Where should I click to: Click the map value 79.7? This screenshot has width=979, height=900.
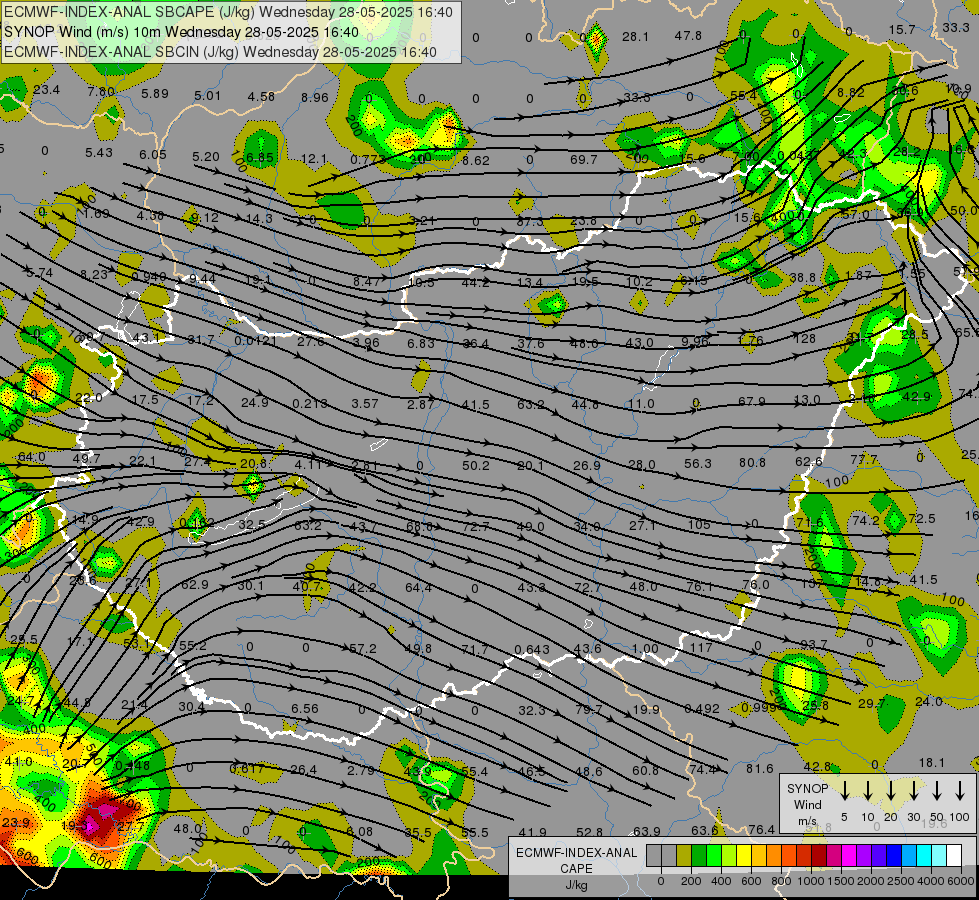pyautogui.click(x=589, y=710)
